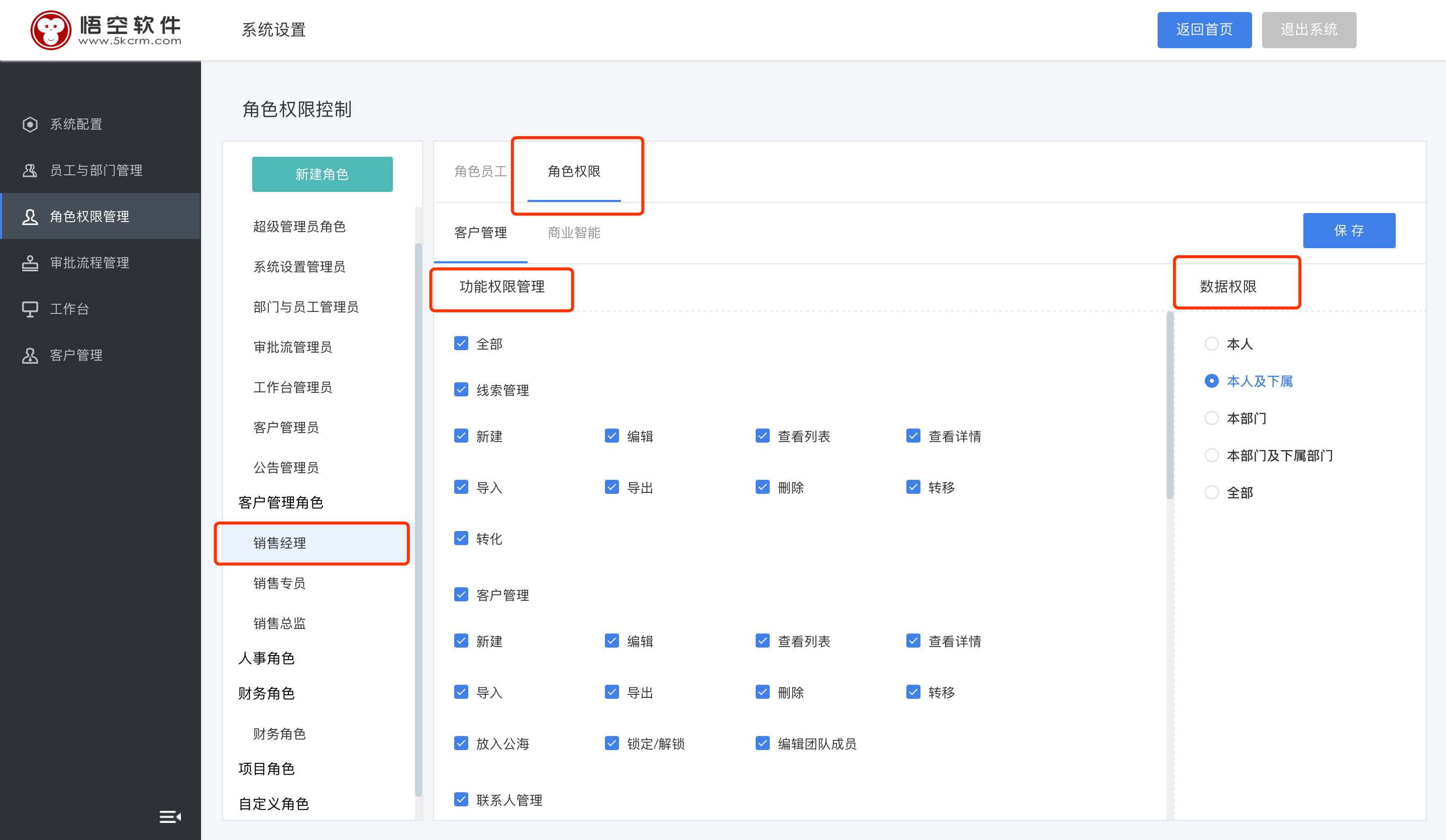Select the 员工与部门管理 sidebar icon
The width and height of the screenshot is (1446, 840).
click(x=30, y=170)
